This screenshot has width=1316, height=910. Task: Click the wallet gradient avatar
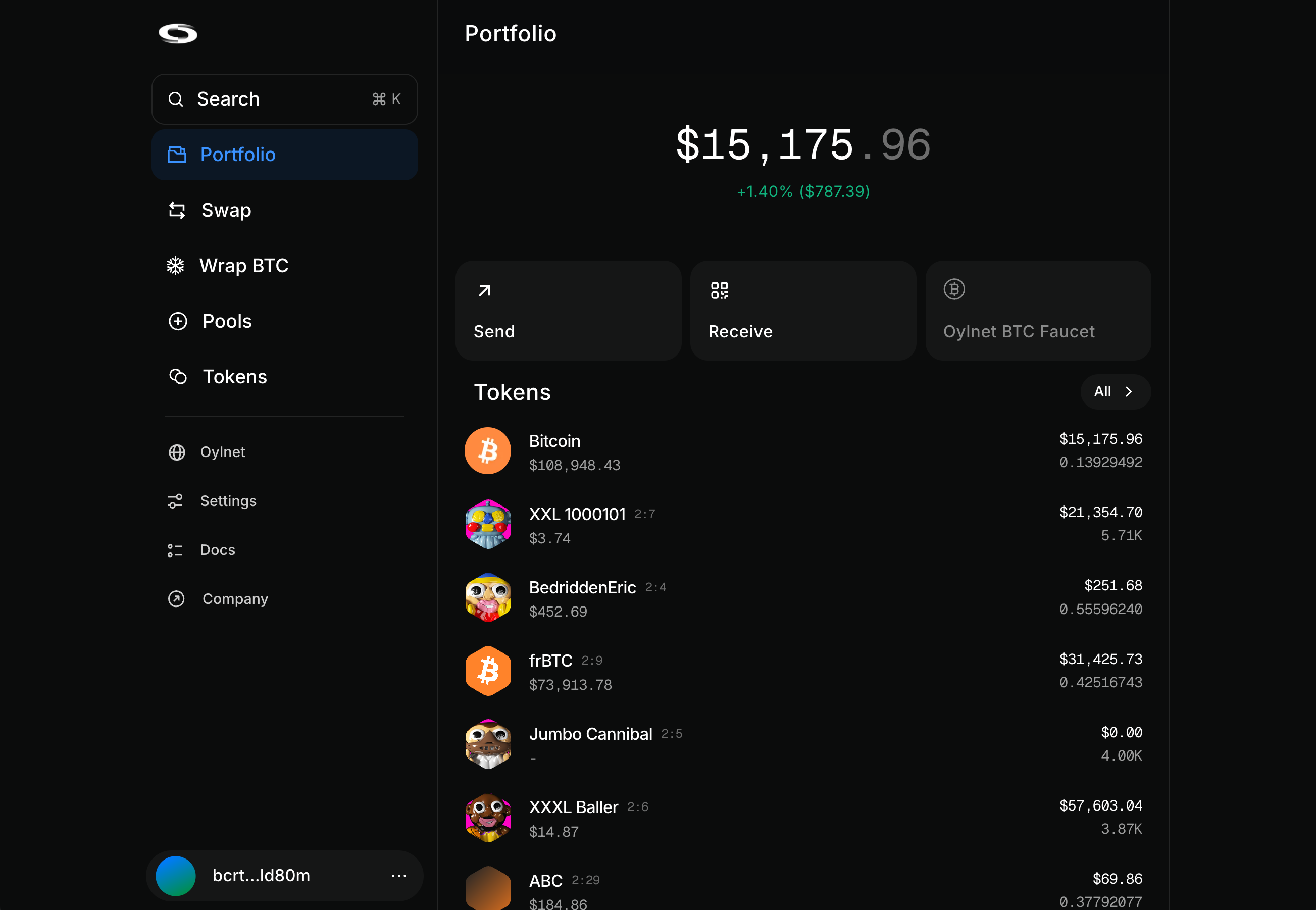[x=176, y=876]
